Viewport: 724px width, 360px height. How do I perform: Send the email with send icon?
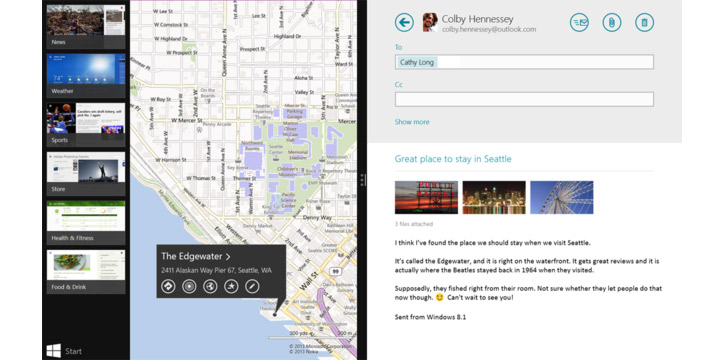[x=579, y=22]
